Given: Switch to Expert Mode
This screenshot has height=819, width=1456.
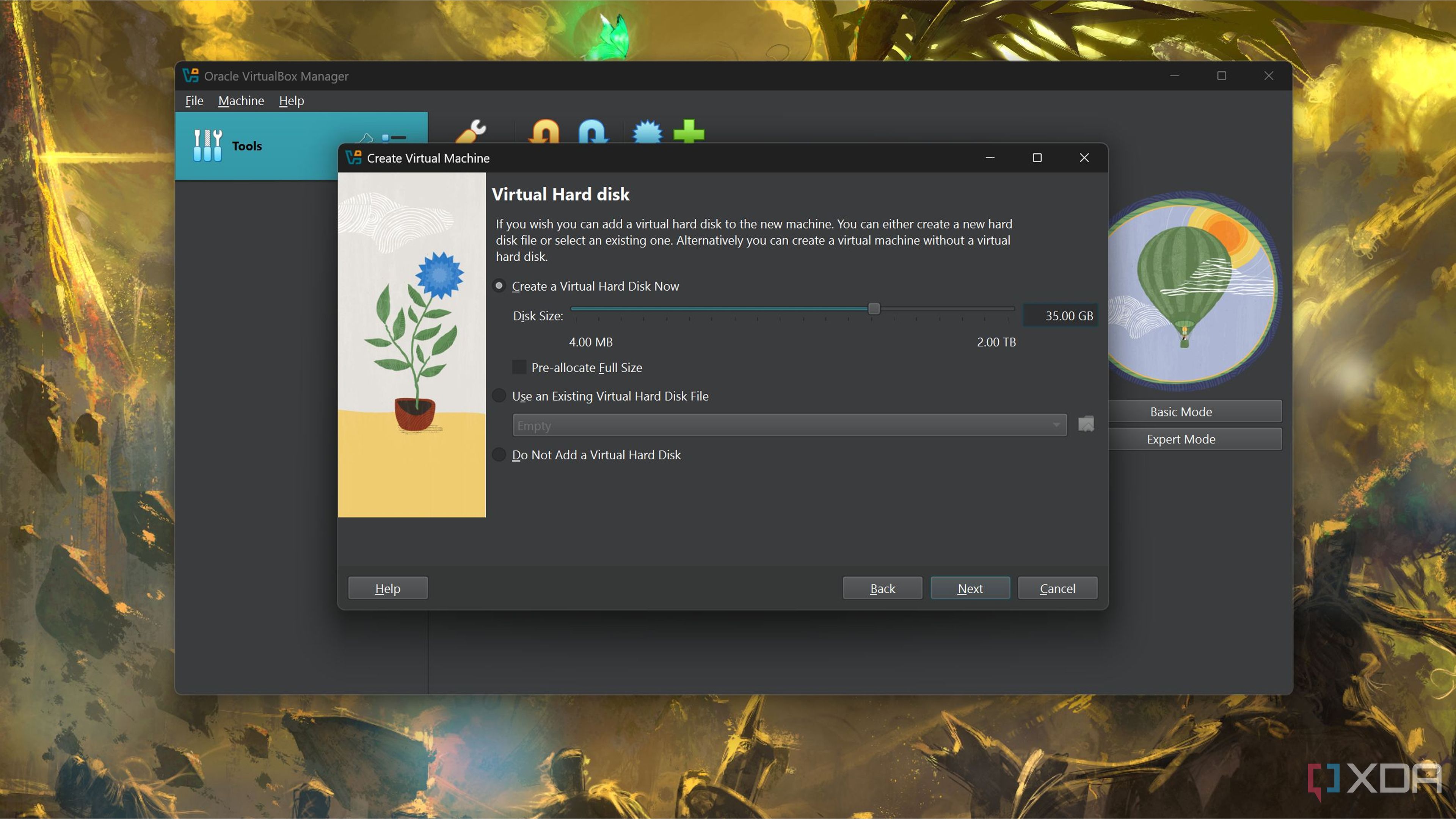Looking at the screenshot, I should click(1181, 439).
